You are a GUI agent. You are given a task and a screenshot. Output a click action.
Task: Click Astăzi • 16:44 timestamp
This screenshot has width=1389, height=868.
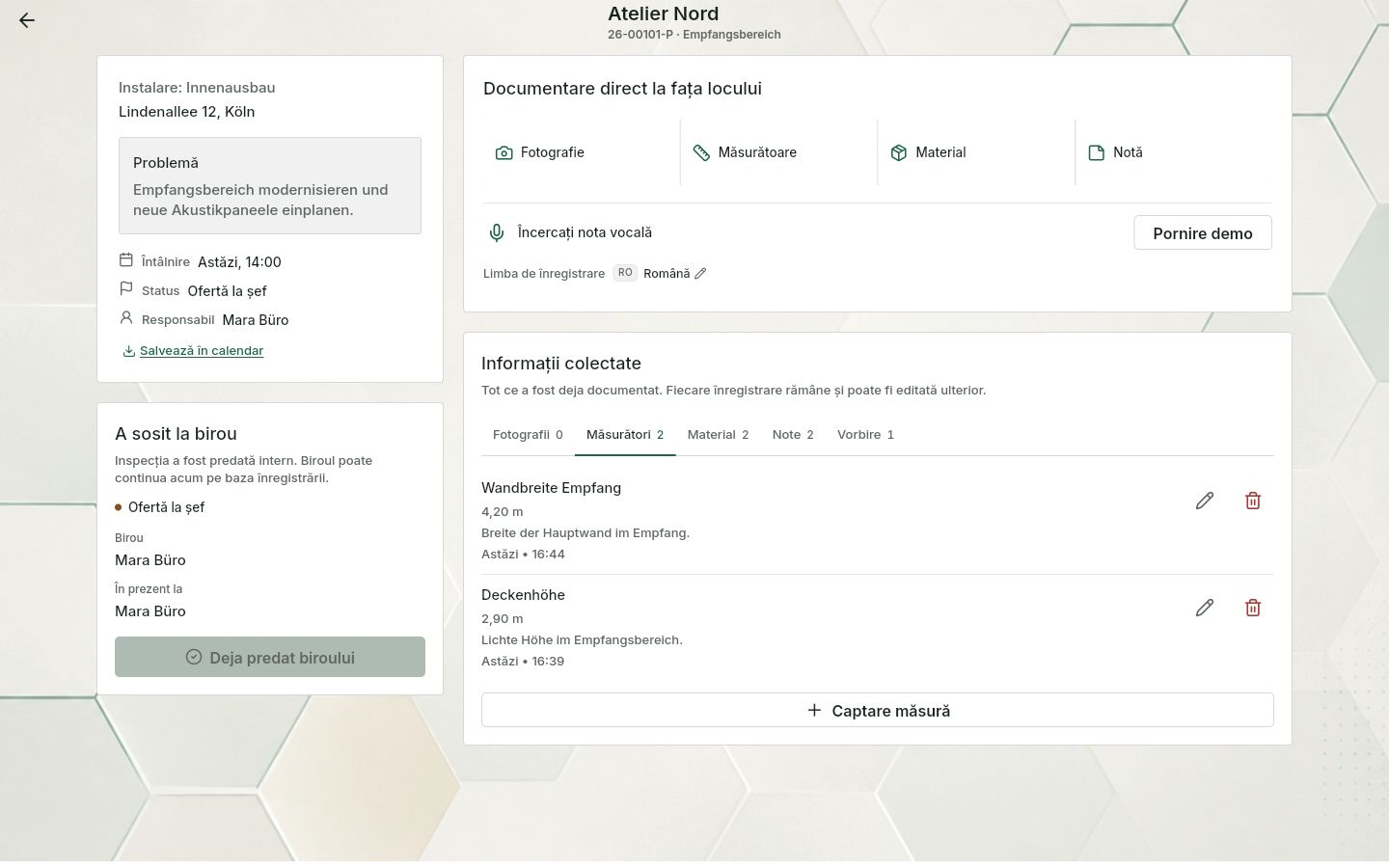click(x=523, y=555)
